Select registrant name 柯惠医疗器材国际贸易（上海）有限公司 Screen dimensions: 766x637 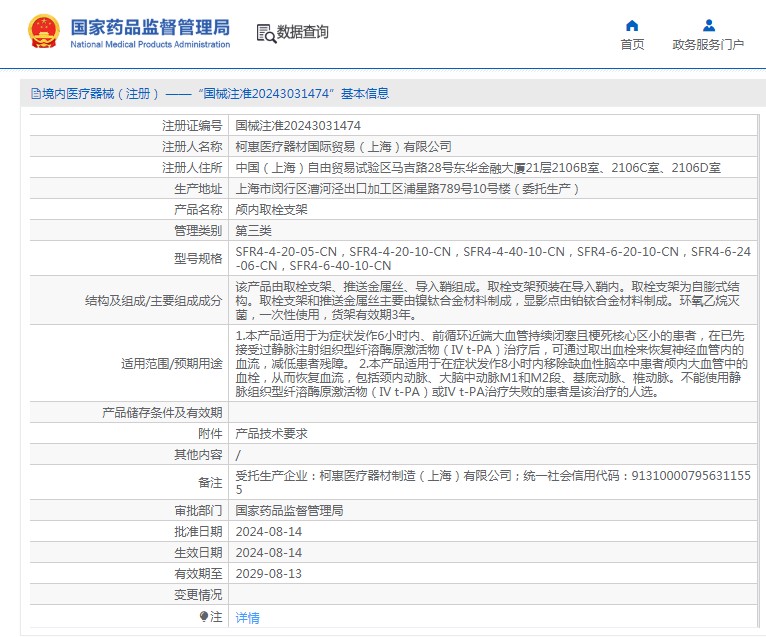click(x=343, y=147)
